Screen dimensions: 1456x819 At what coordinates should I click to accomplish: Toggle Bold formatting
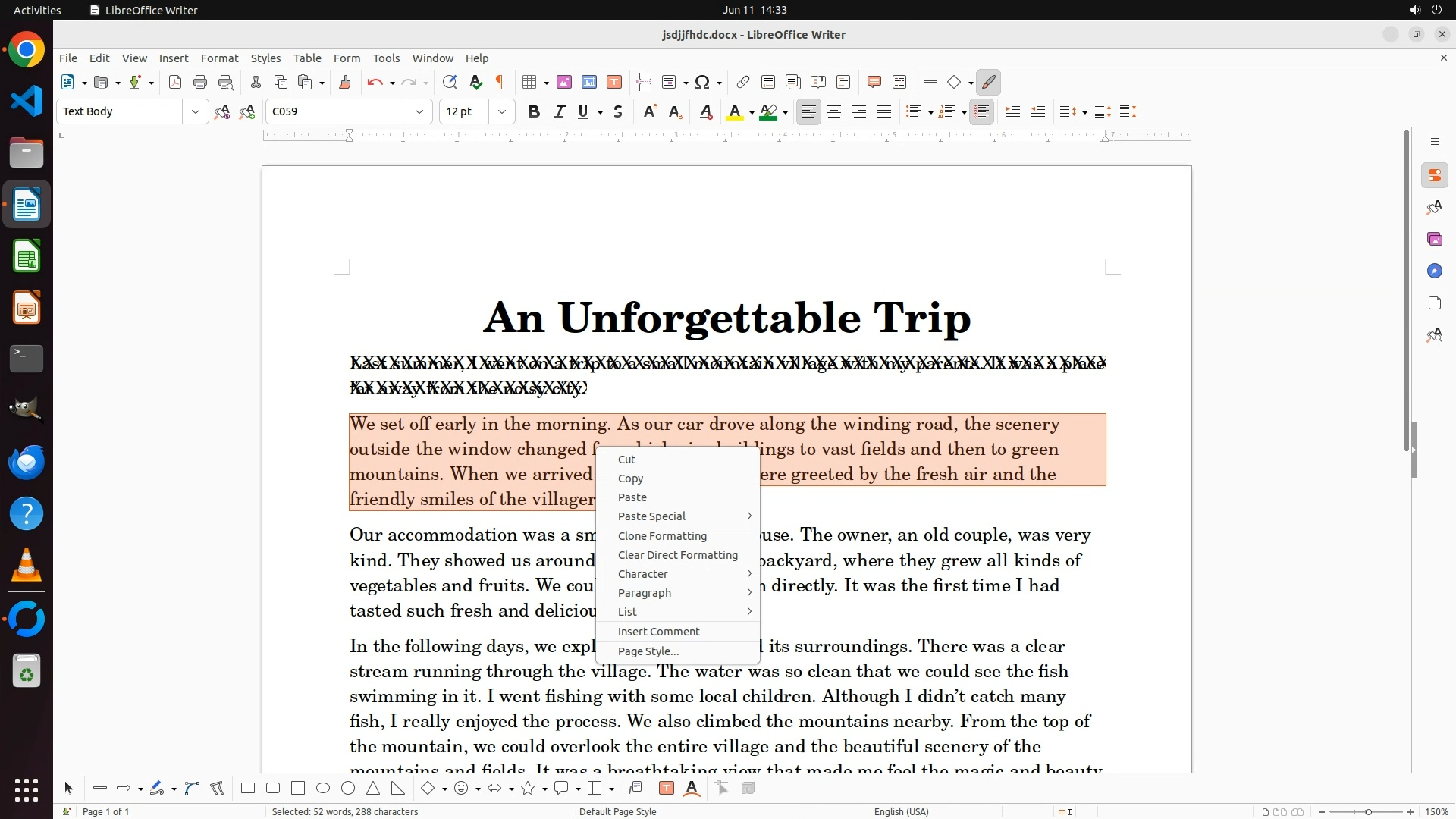tap(534, 112)
